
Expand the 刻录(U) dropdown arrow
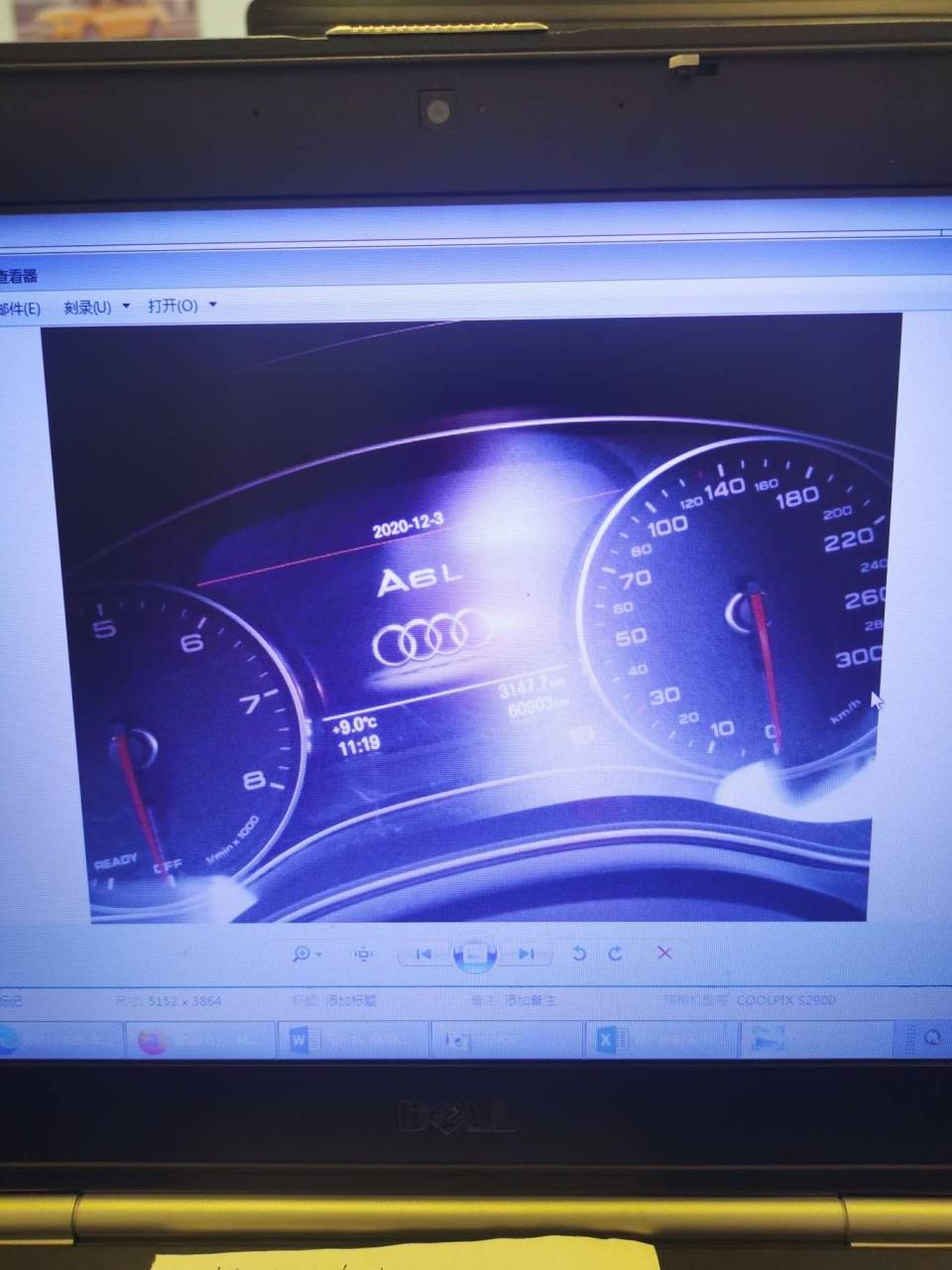point(126,306)
